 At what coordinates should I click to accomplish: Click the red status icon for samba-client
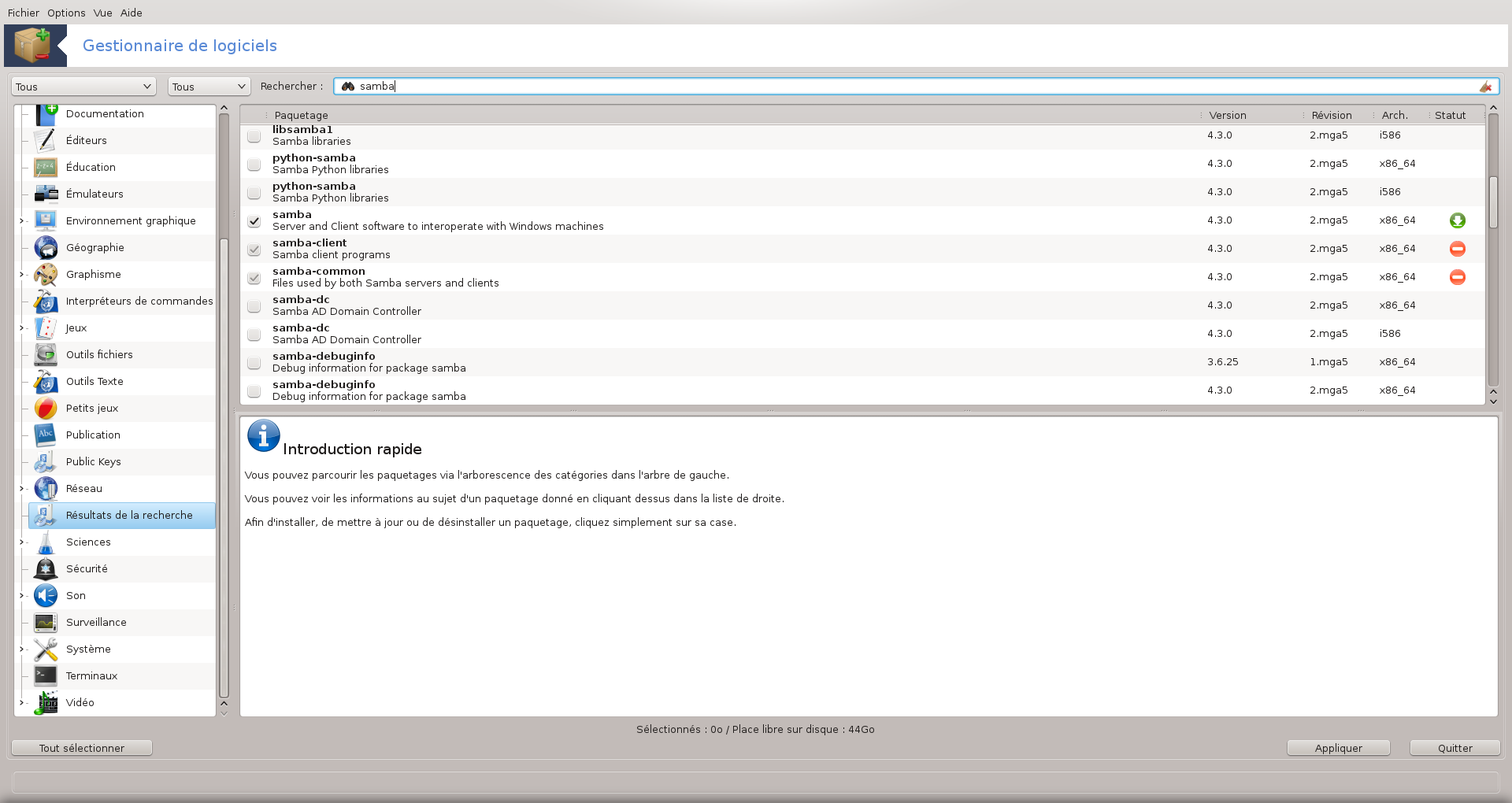(1458, 249)
